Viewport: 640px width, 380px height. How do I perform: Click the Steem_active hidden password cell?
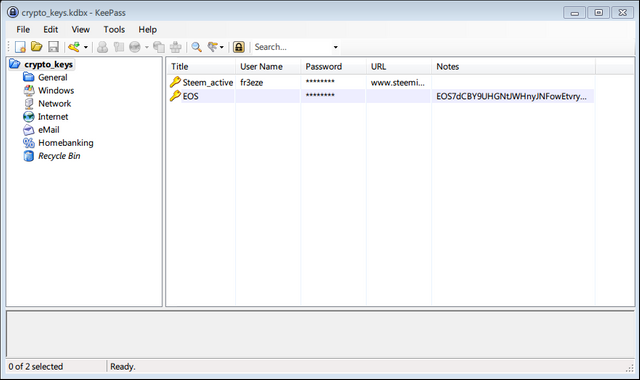(320, 82)
